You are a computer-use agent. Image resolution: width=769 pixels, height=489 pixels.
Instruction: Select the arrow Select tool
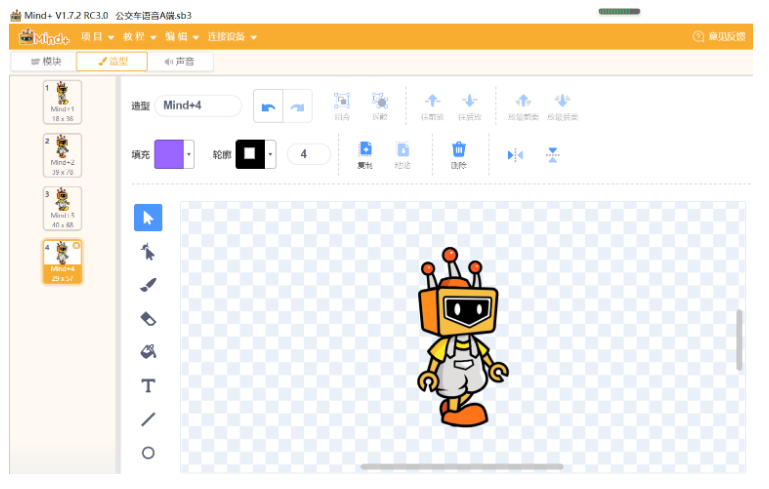148,217
